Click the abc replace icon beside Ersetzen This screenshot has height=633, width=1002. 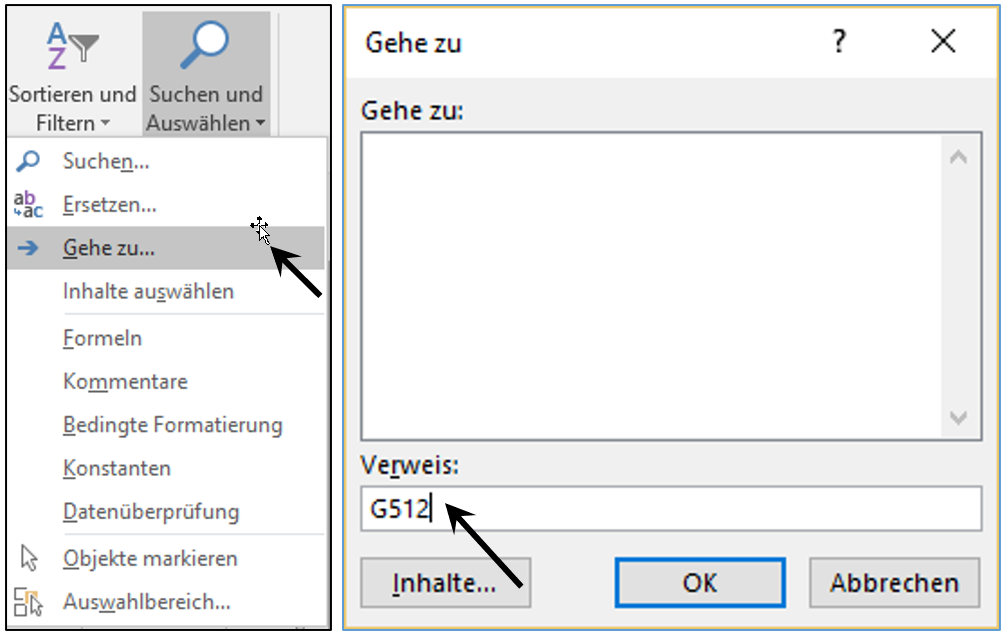pos(28,204)
